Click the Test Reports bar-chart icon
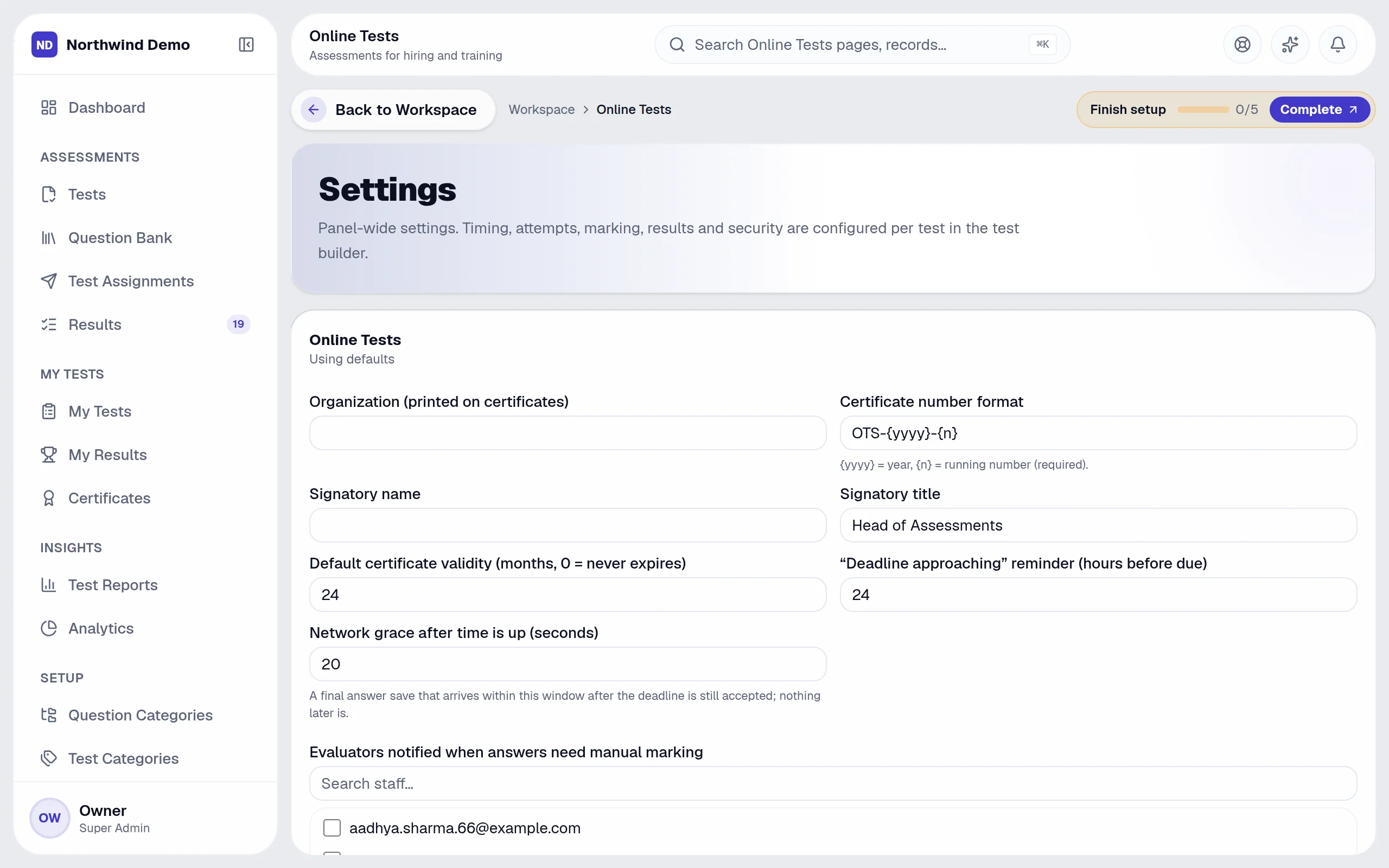Screen dimensions: 1389x868 tap(49, 585)
